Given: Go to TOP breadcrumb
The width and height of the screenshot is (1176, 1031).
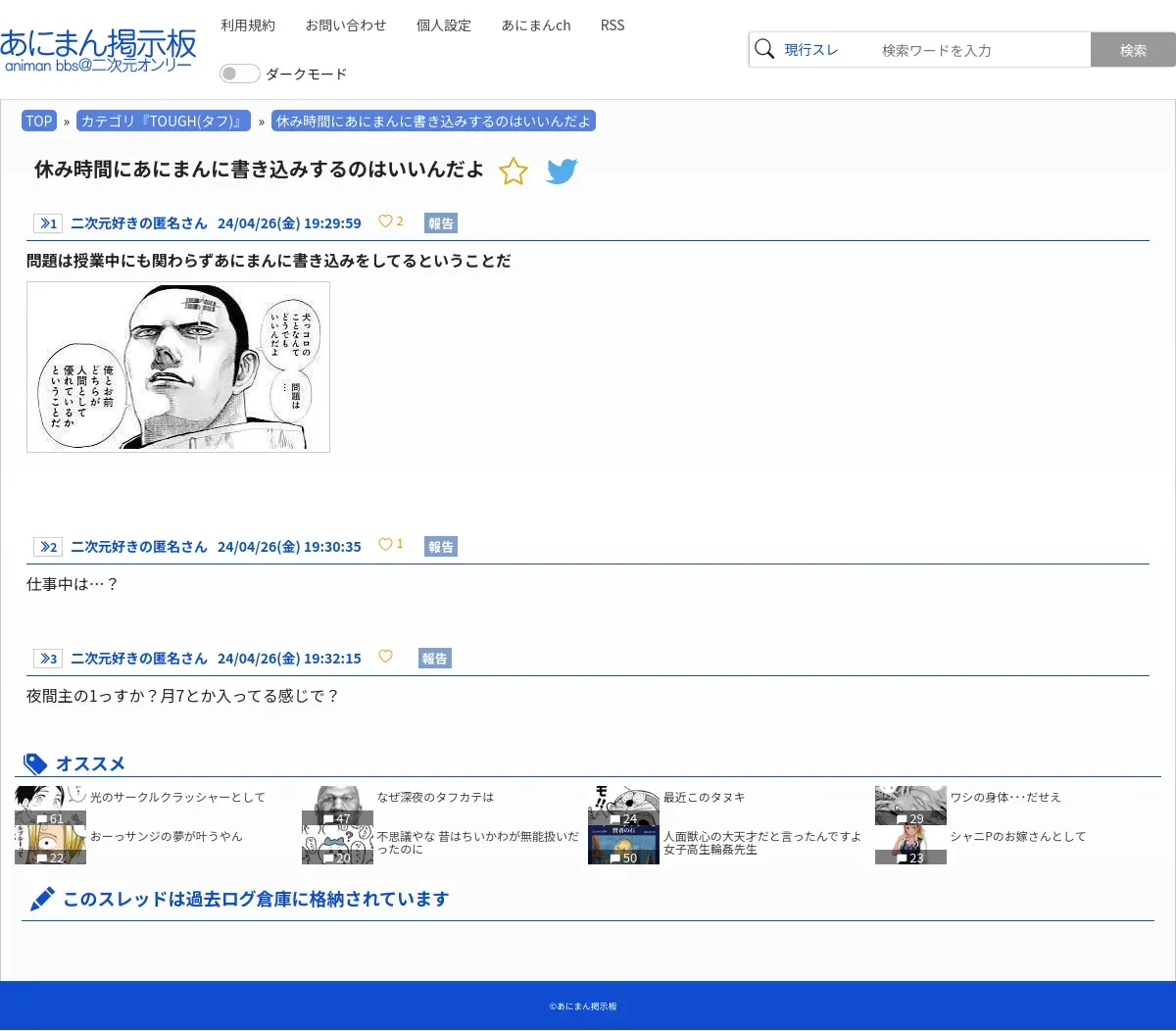Looking at the screenshot, I should tap(39, 122).
